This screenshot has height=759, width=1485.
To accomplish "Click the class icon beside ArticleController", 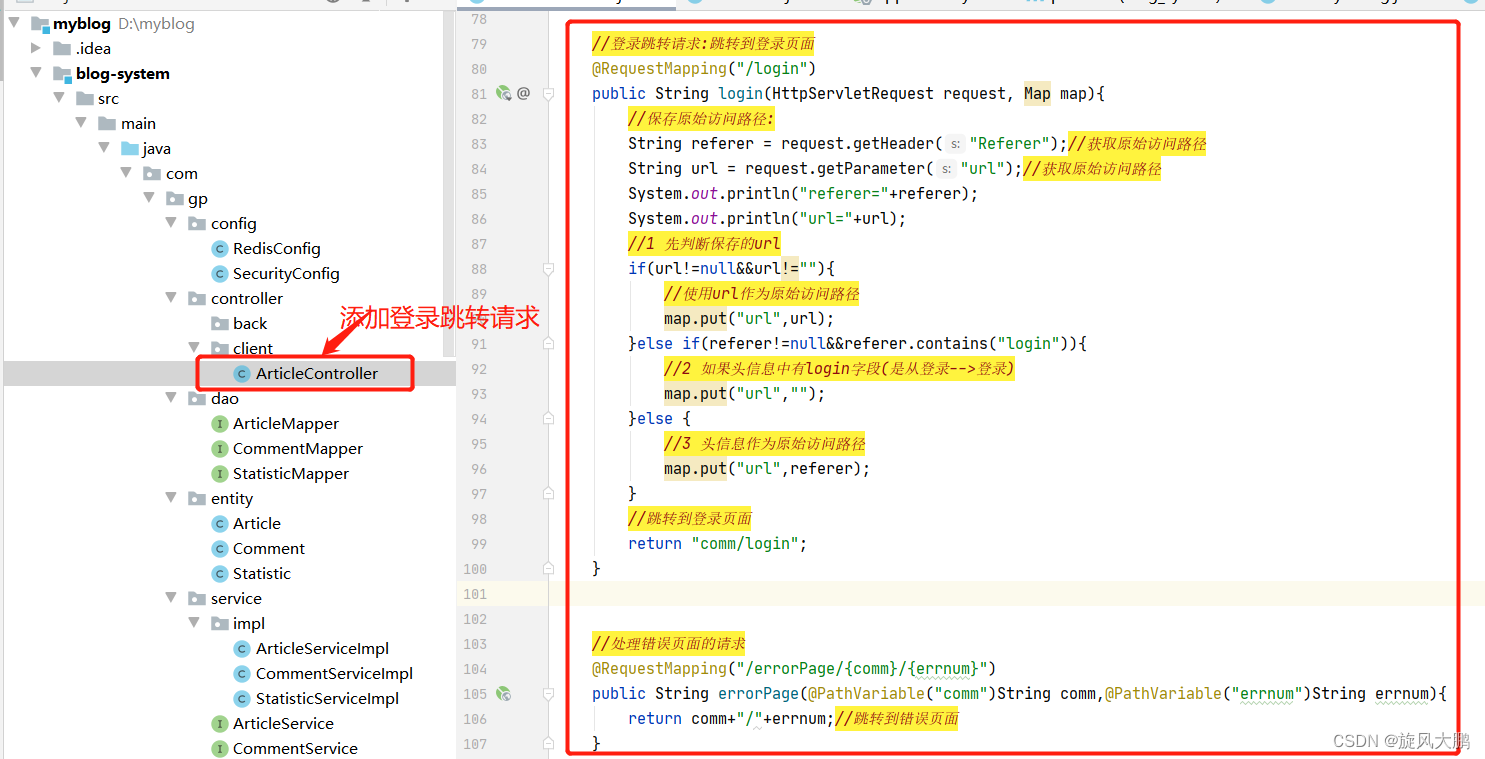I will coord(241,373).
